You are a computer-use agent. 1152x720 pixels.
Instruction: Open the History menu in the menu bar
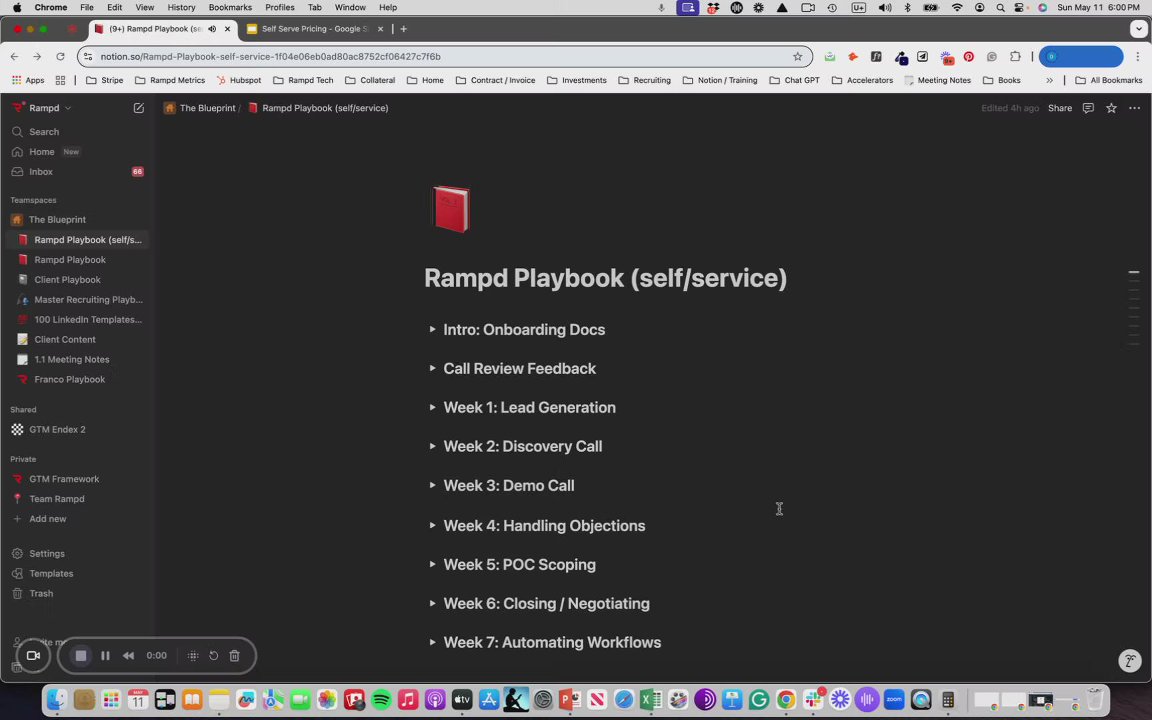tap(181, 7)
